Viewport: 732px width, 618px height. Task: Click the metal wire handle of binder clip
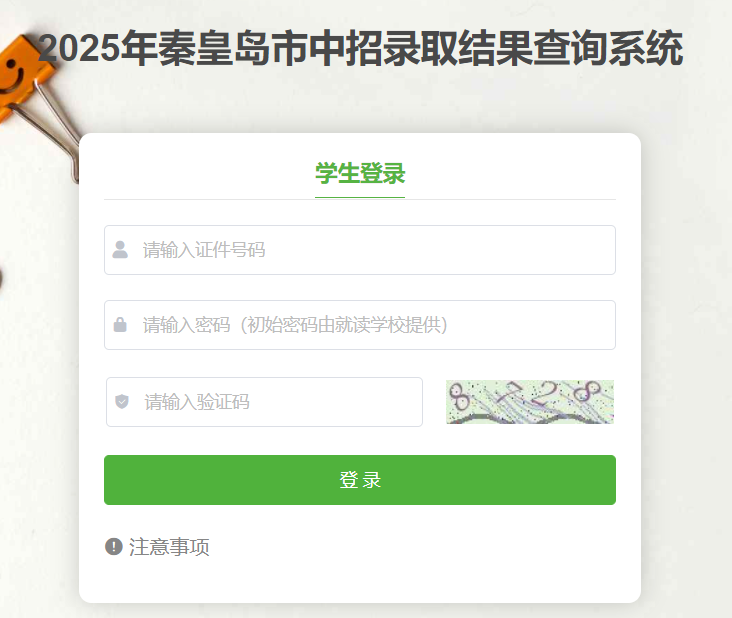[x=54, y=128]
